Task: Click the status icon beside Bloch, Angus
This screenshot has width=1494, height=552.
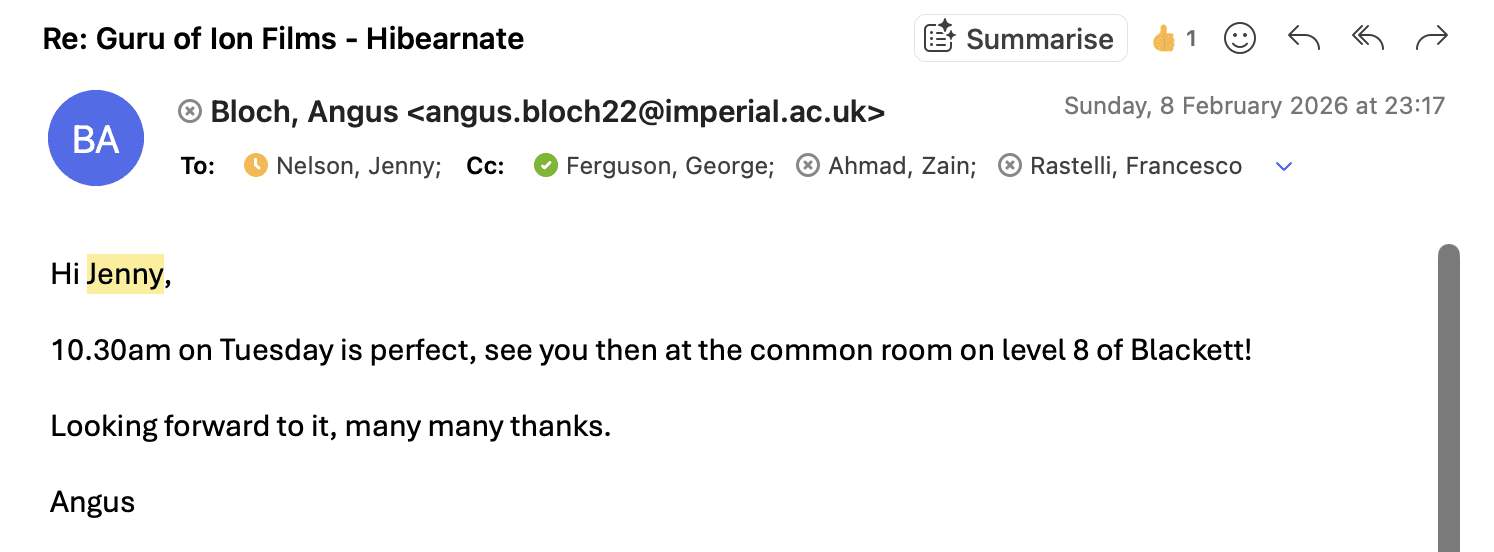Action: (x=190, y=112)
